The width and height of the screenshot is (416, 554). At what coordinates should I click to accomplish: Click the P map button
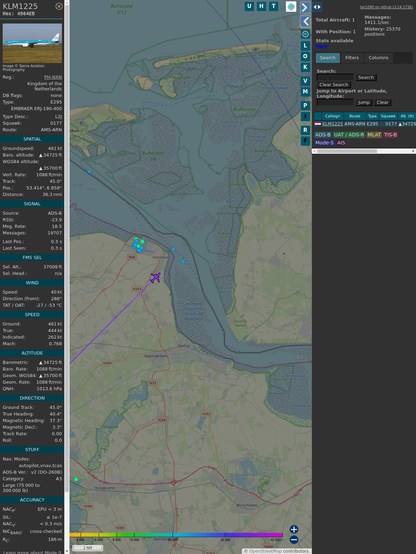pos(305,105)
